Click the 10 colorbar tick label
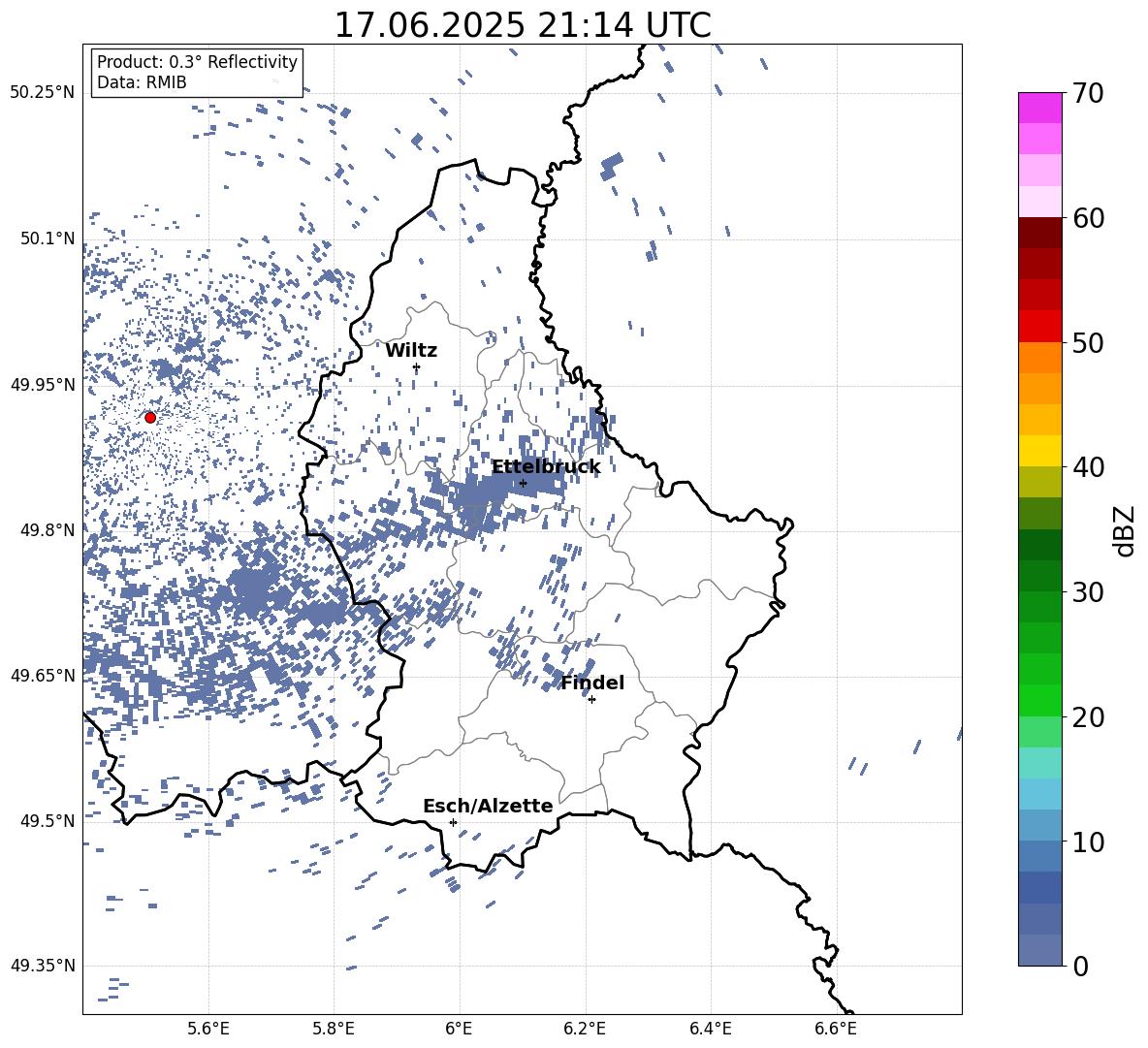This screenshot has width=1148, height=1048. click(x=1089, y=842)
